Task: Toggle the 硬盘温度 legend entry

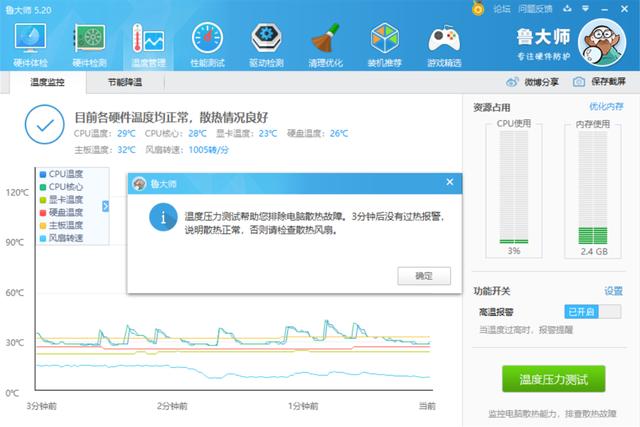Action: (61, 212)
